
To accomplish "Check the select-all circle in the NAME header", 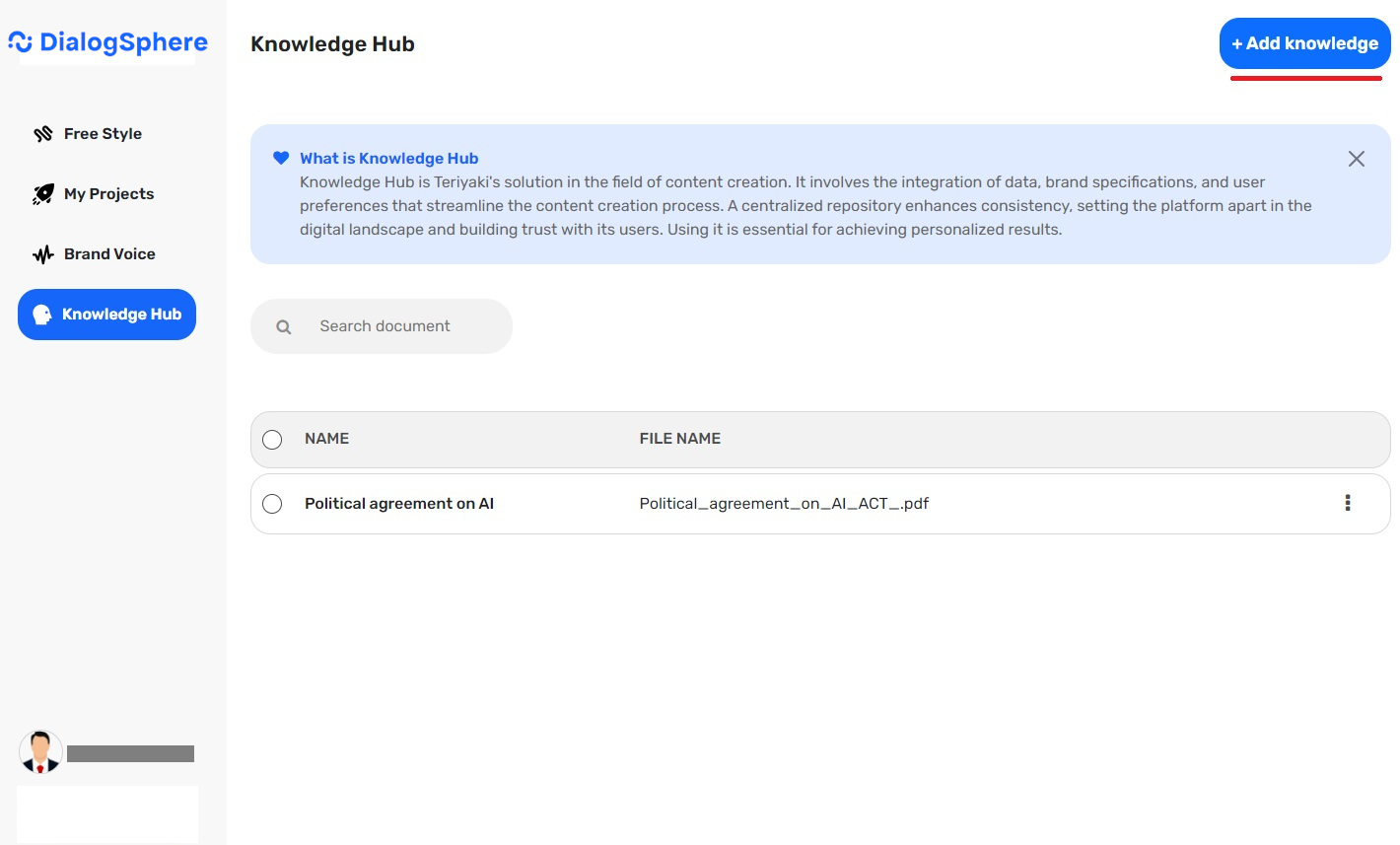I will (272, 439).
